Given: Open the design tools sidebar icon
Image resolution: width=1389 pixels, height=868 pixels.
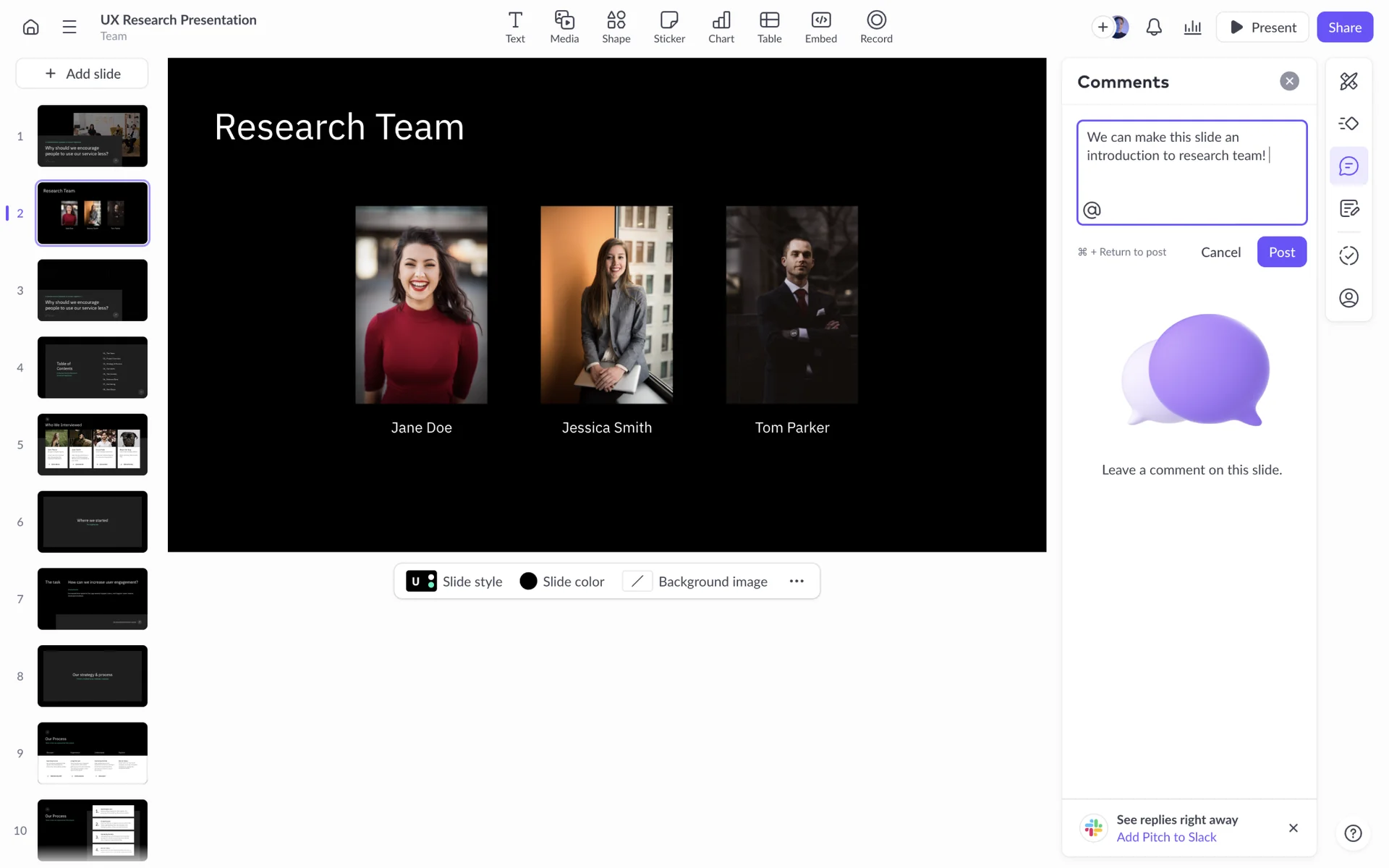Looking at the screenshot, I should pos(1348,81).
